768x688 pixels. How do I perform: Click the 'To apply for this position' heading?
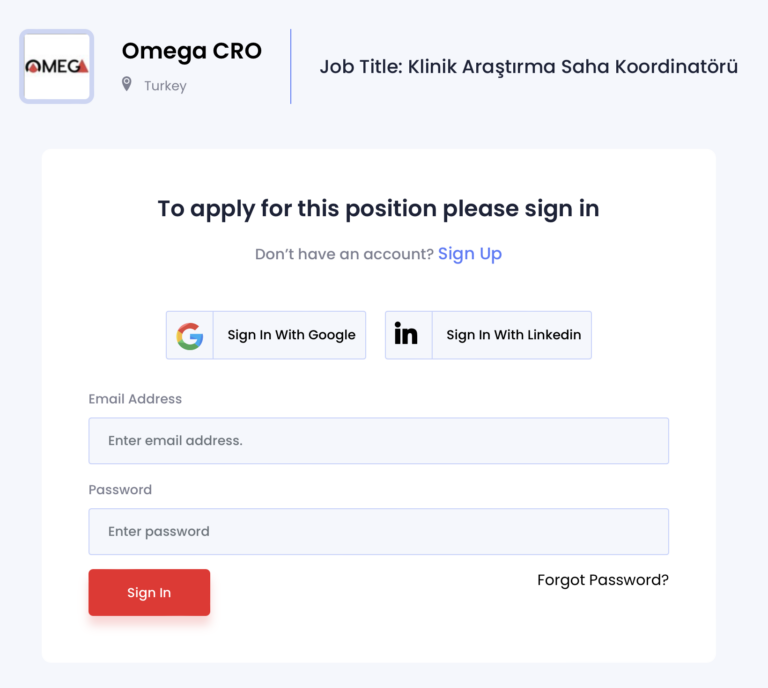point(378,209)
